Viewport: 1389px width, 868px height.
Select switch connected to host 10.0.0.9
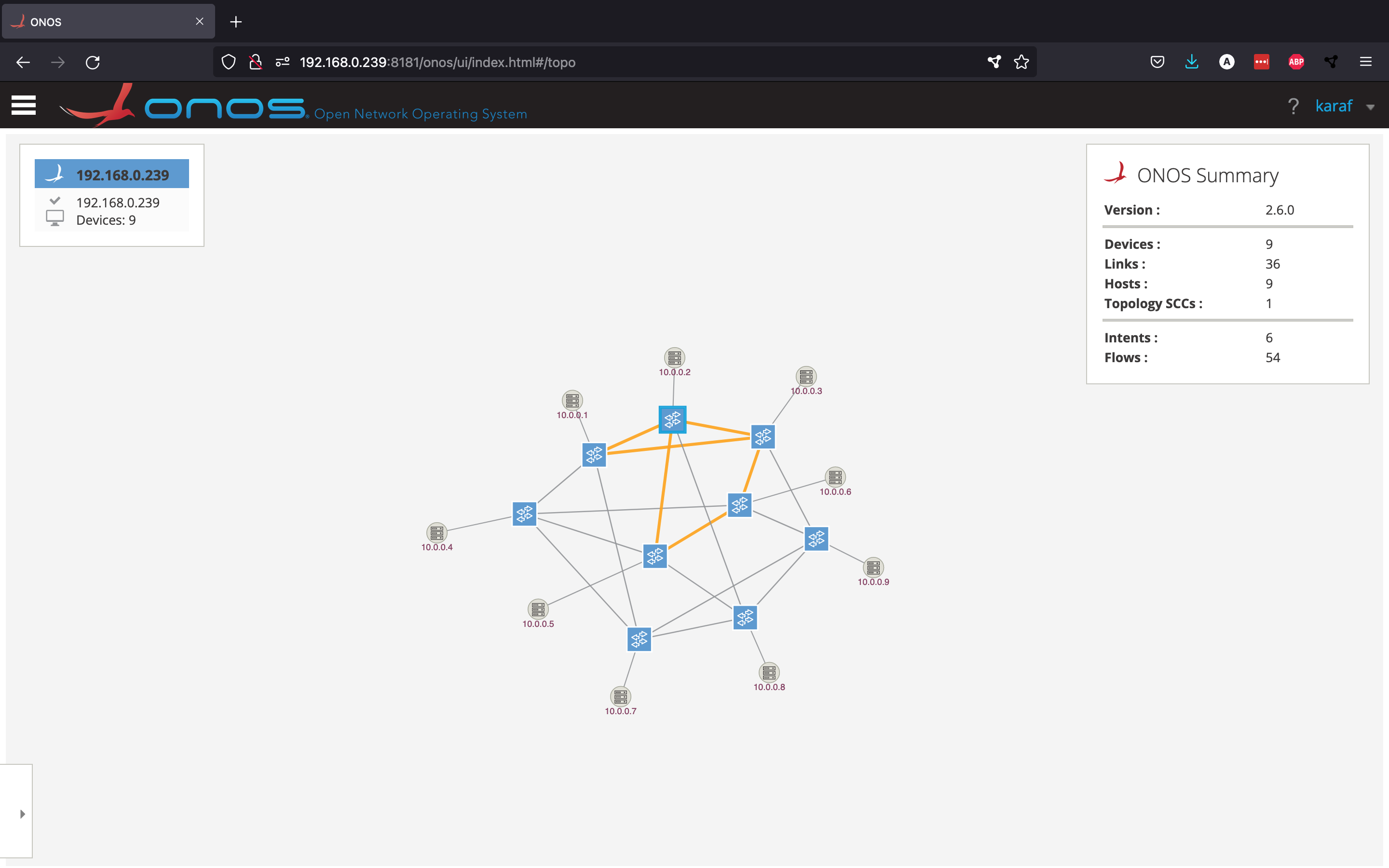(x=816, y=539)
